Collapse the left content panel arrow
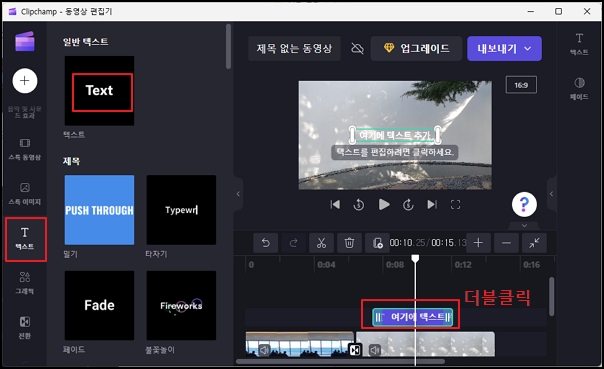Screen dimensions: 604x369 238,194
